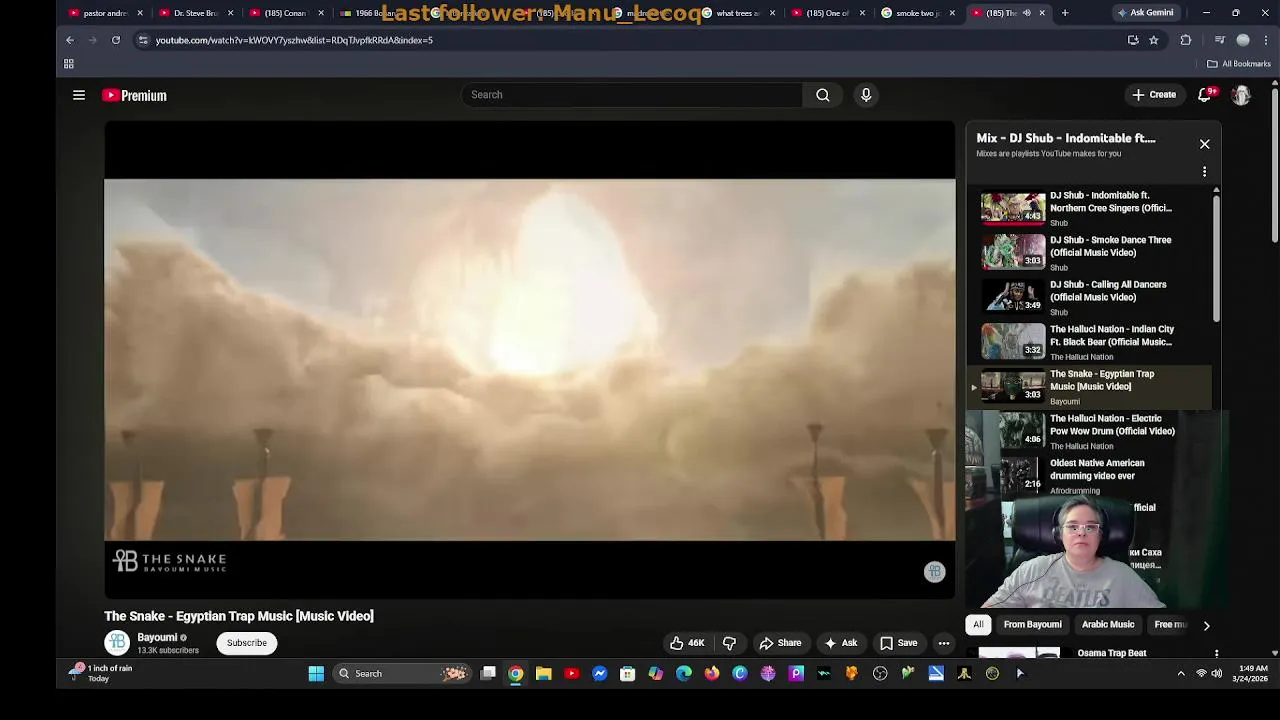Go back in the browser
The width and height of the screenshot is (1280, 720).
coord(70,40)
